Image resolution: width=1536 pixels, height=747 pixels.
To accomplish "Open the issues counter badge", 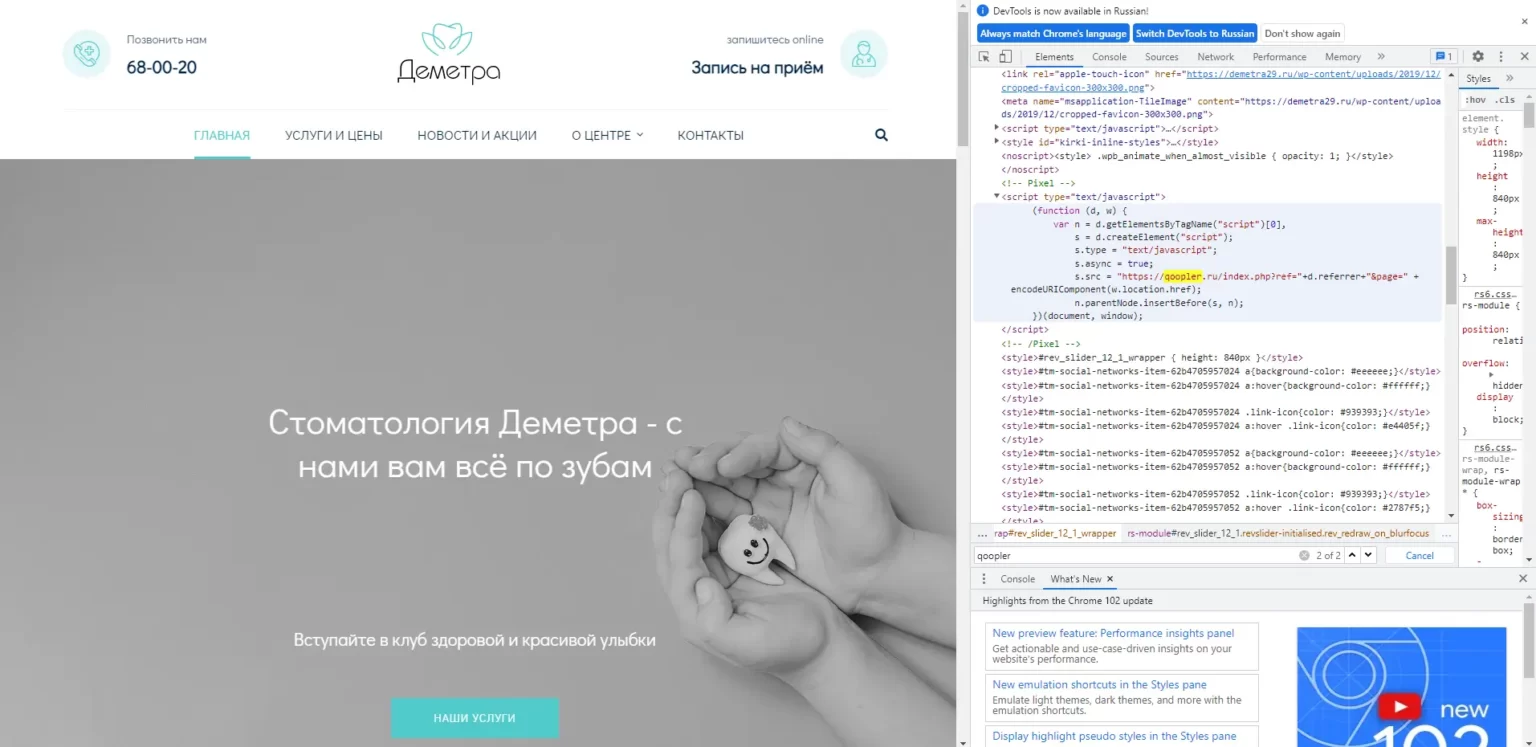I will 1443,57.
